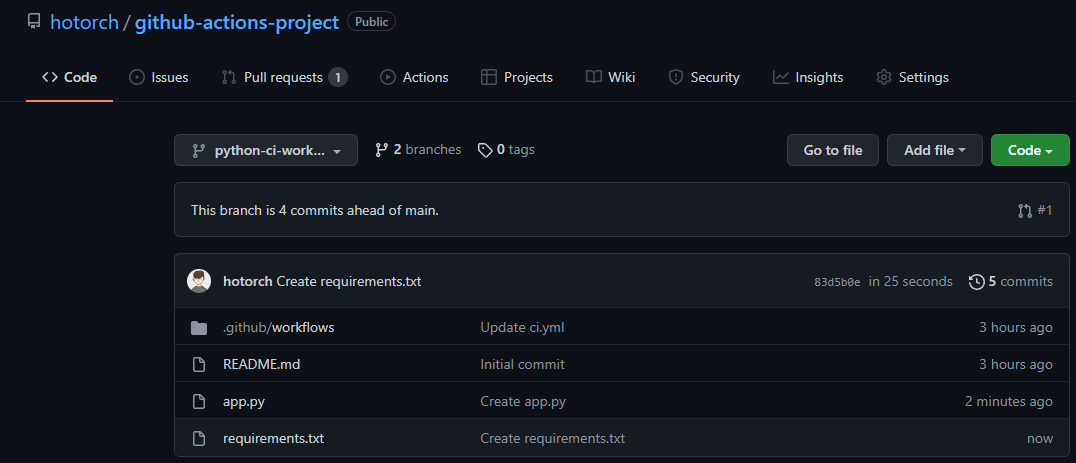Image resolution: width=1076 pixels, height=463 pixels.
Task: Click the 'now' timestamp of requirements.txt
Action: pyautogui.click(x=1040, y=438)
